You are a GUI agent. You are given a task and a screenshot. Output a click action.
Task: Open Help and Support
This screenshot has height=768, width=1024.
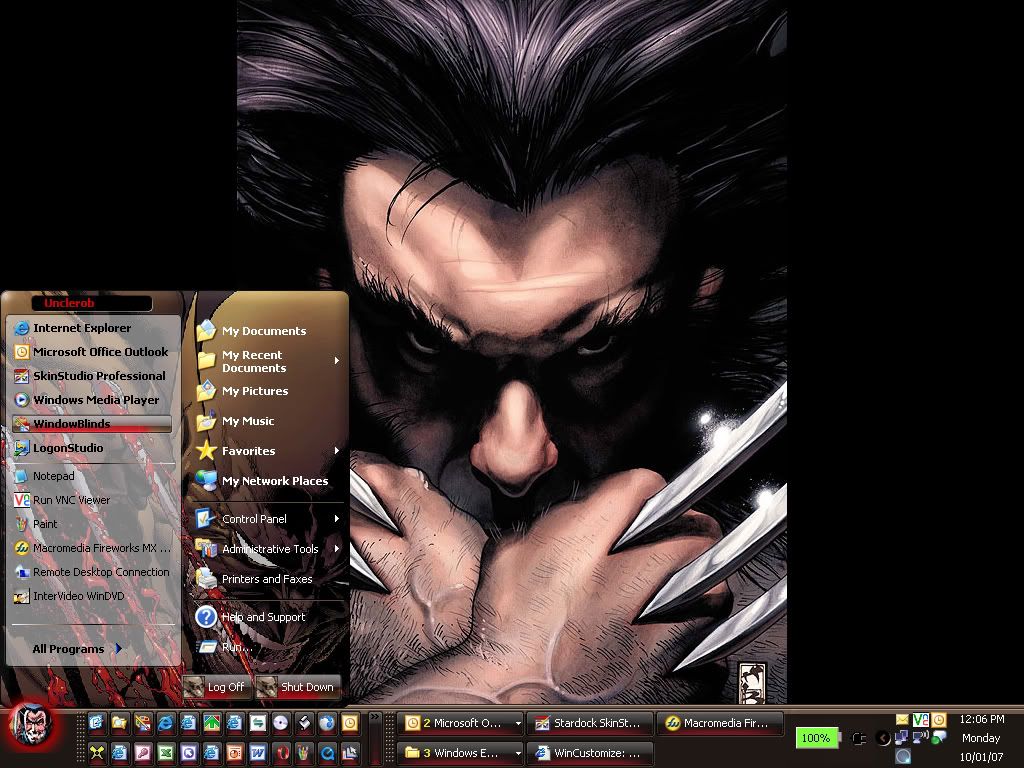(x=268, y=616)
